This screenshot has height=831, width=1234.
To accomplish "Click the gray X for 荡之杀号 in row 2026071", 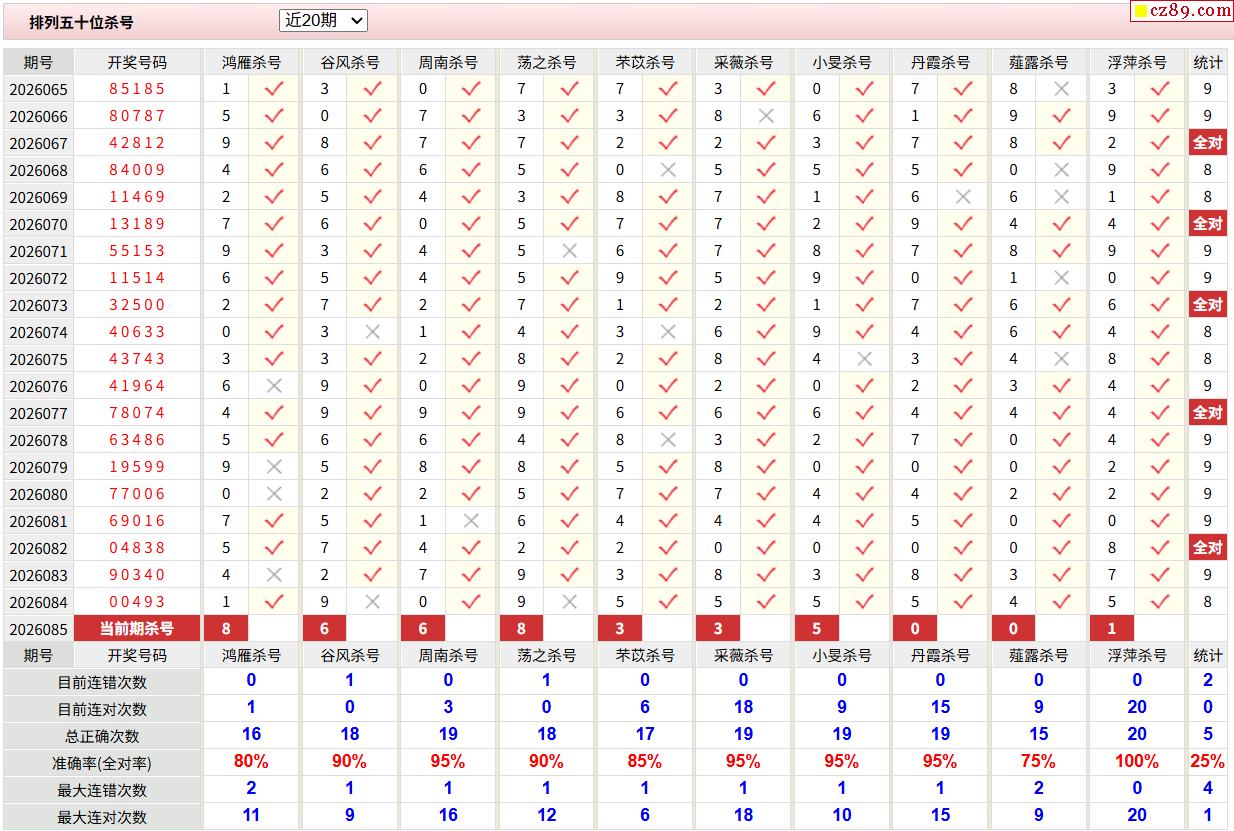I will coord(570,251).
